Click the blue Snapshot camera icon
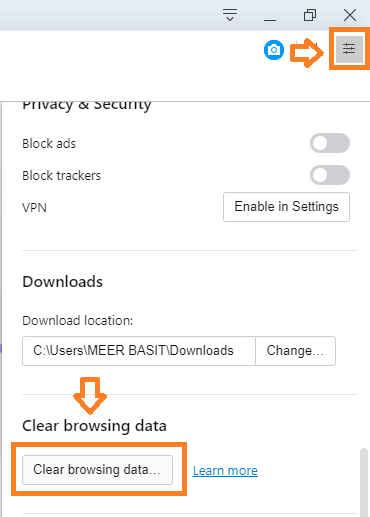The width and height of the screenshot is (370, 517). (x=274, y=50)
